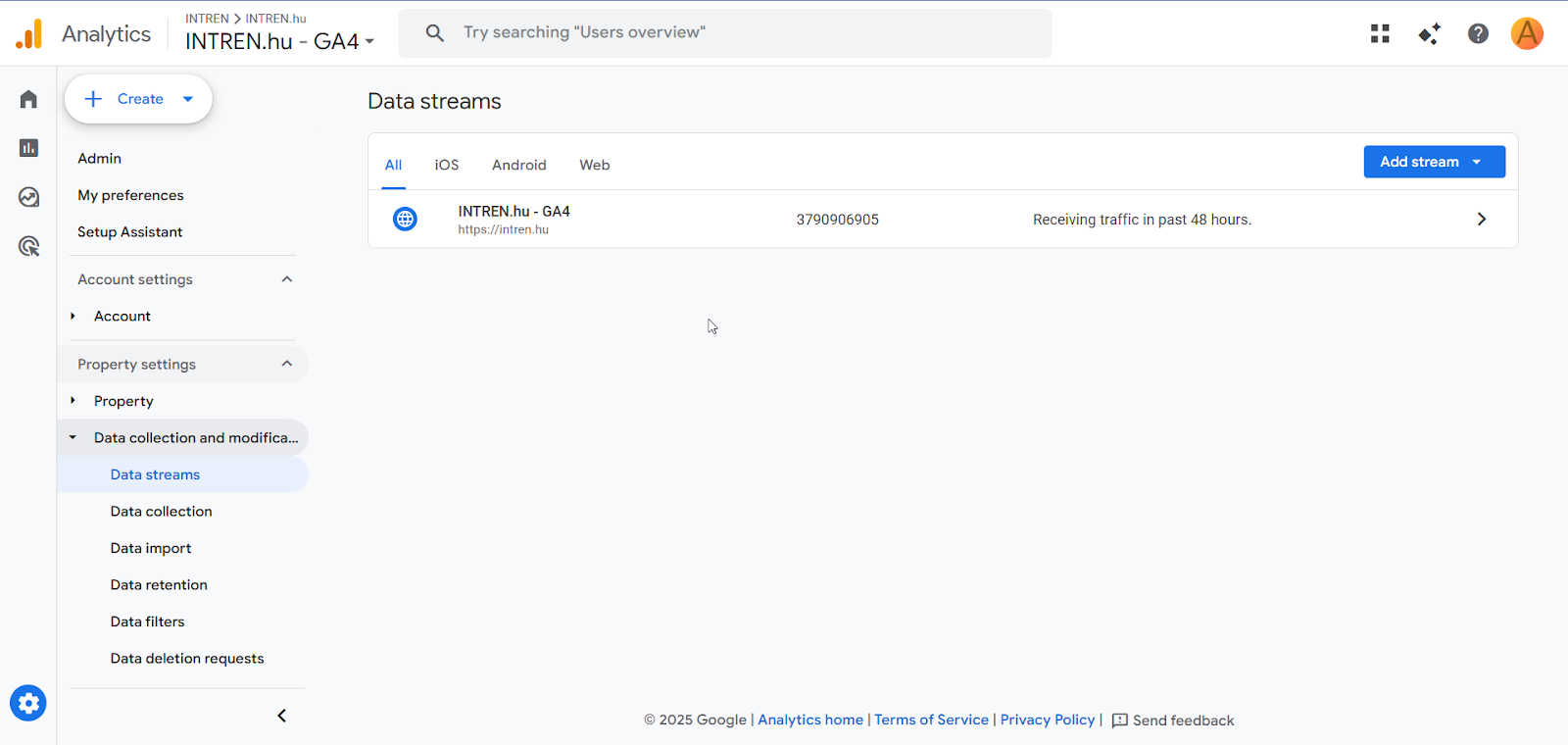Click 'Receiving traffic in past 48 hours.' status
The height and width of the screenshot is (745, 1568).
point(1142,220)
